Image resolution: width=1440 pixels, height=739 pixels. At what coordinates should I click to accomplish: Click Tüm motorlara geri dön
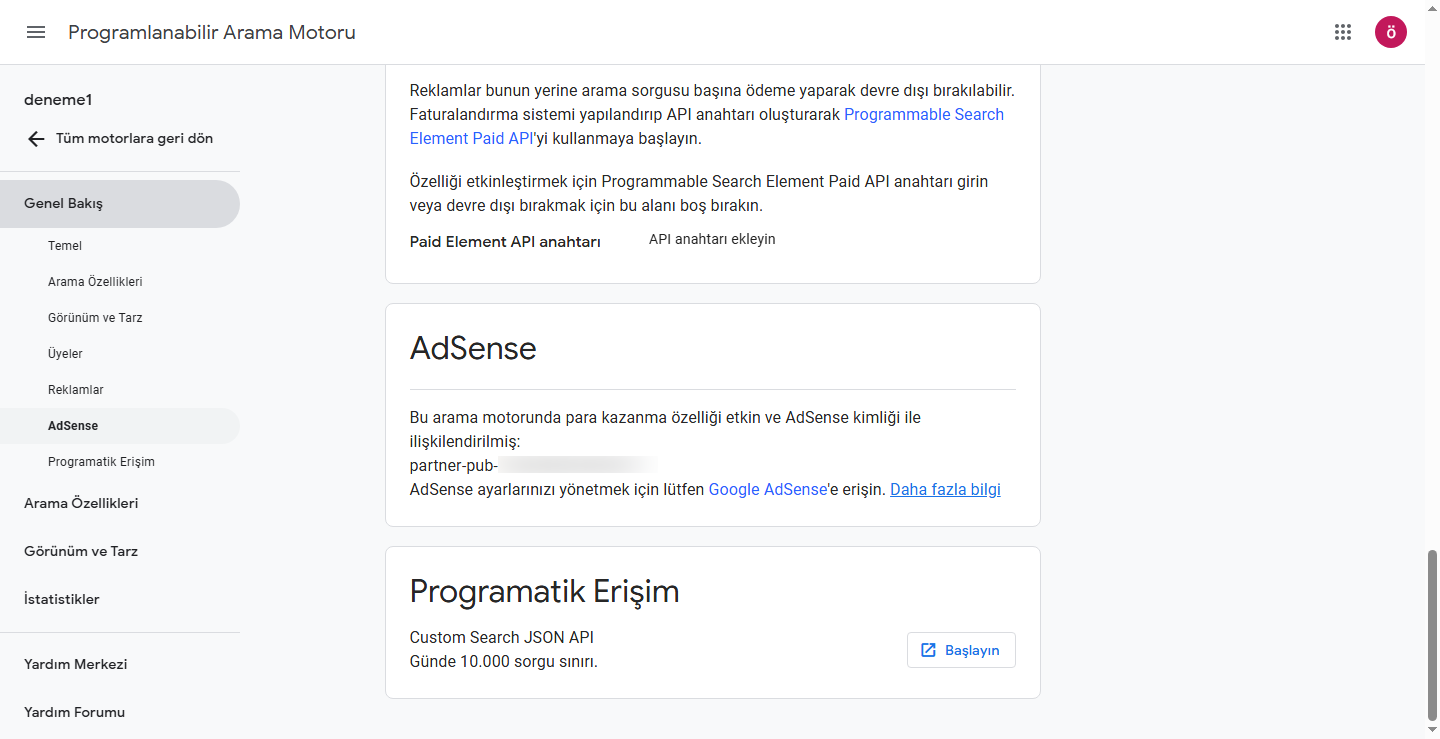coord(134,139)
